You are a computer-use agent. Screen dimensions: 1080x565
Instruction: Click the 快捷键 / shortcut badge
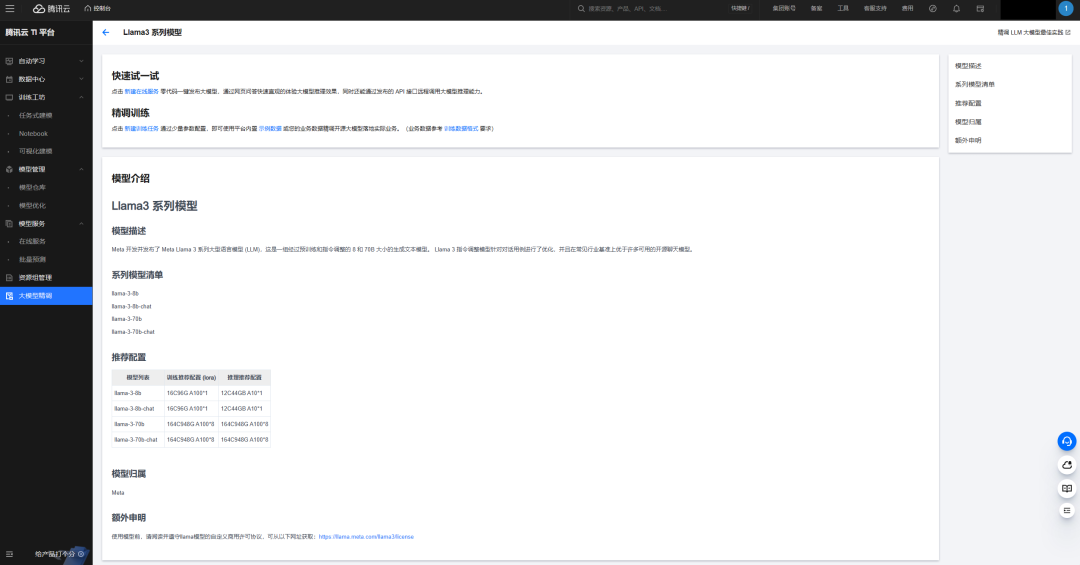(x=740, y=8)
